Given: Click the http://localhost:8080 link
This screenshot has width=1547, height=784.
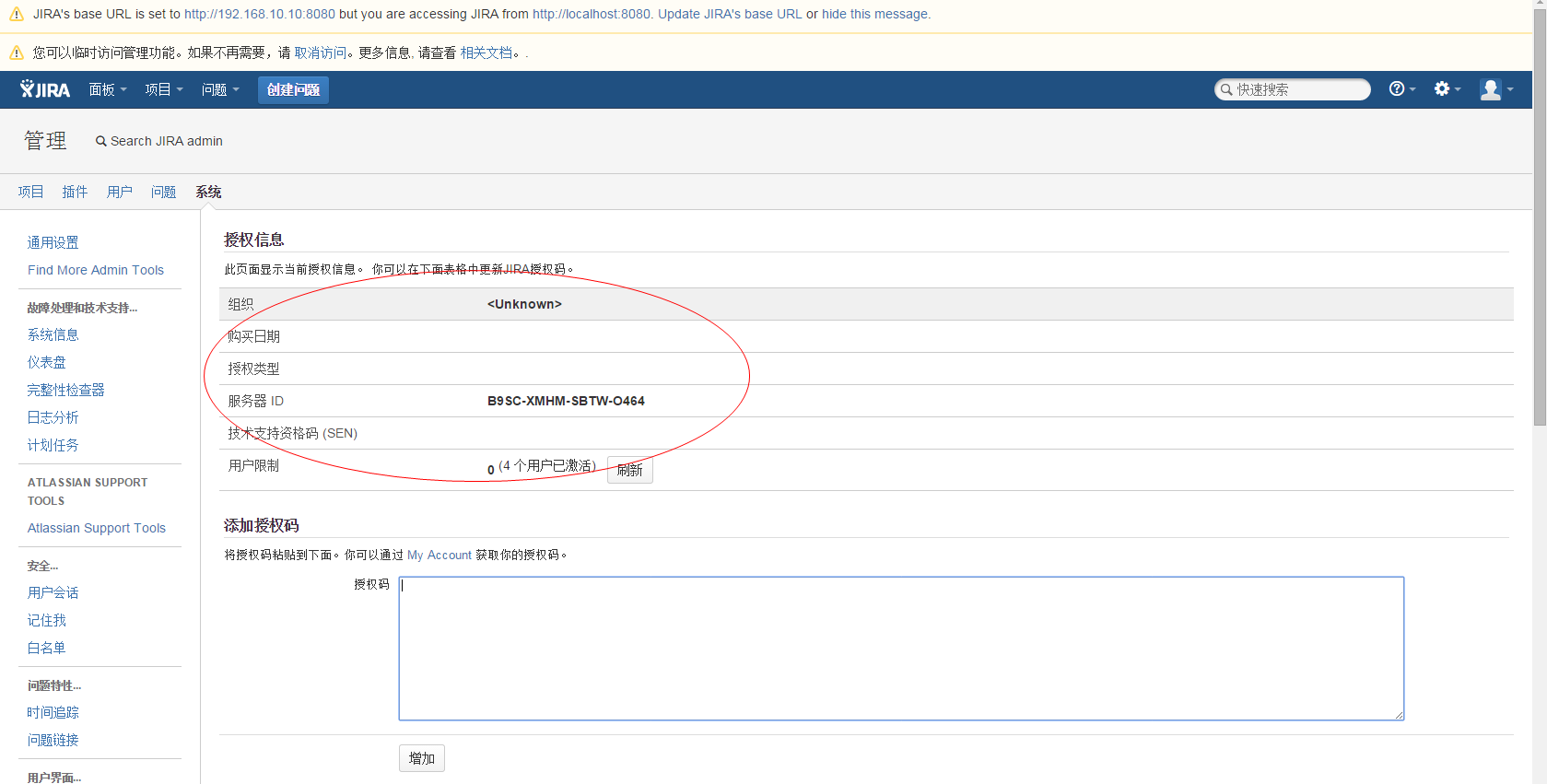Looking at the screenshot, I should pyautogui.click(x=592, y=14).
